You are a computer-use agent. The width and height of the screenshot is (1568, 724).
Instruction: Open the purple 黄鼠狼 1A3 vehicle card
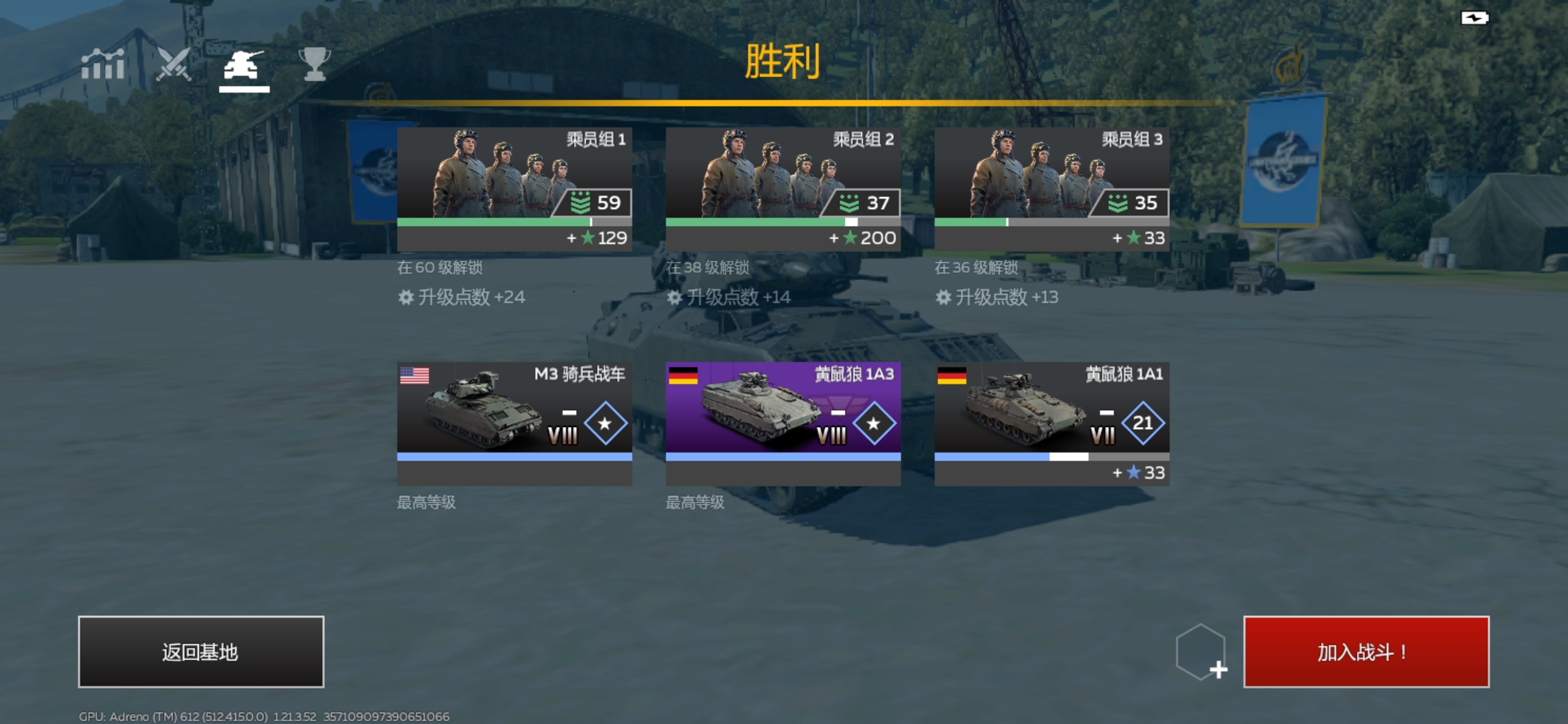coord(783,424)
